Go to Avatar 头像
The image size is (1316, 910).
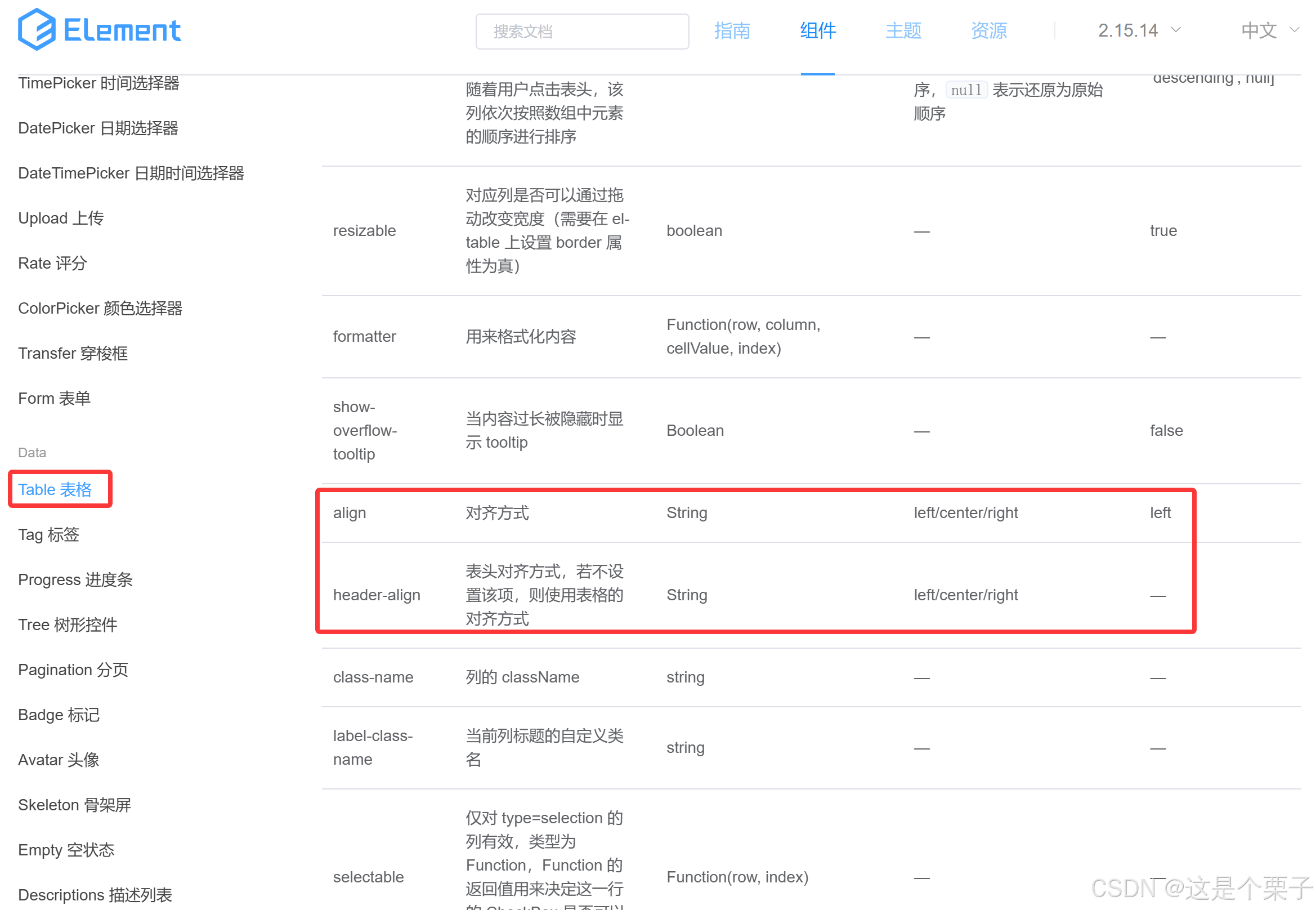59,760
